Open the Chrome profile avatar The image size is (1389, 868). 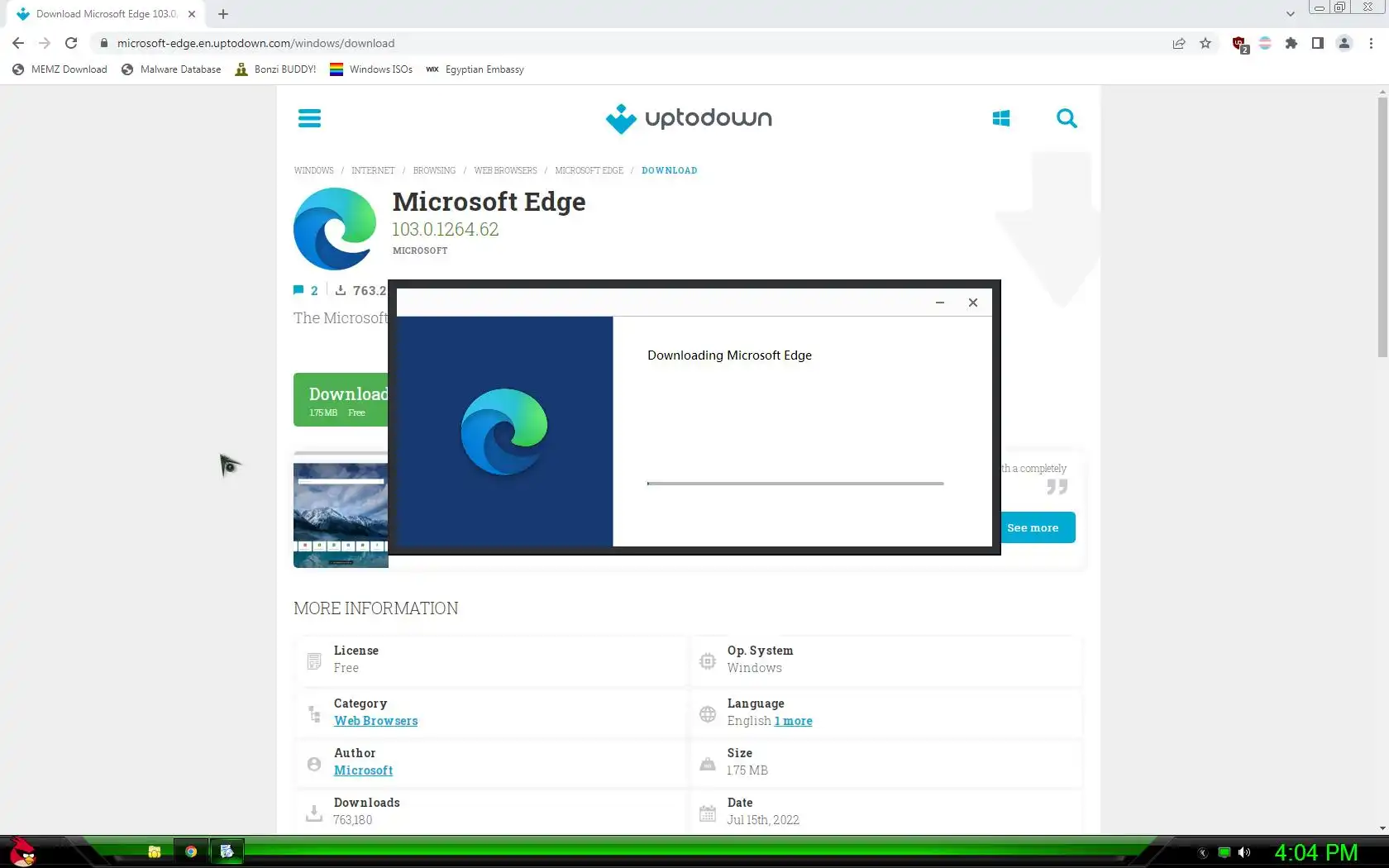[x=1344, y=43]
